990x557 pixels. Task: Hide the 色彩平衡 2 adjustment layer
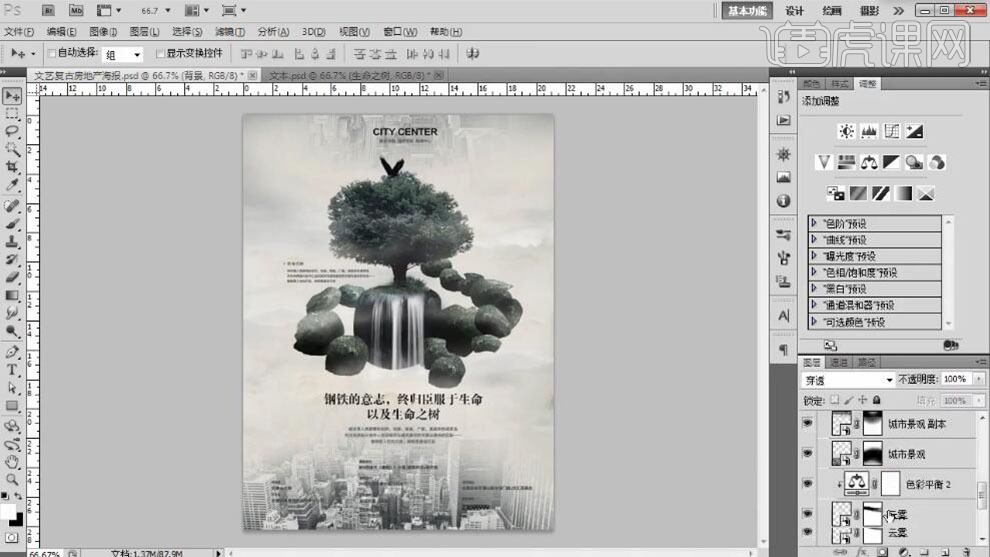pyautogui.click(x=807, y=484)
